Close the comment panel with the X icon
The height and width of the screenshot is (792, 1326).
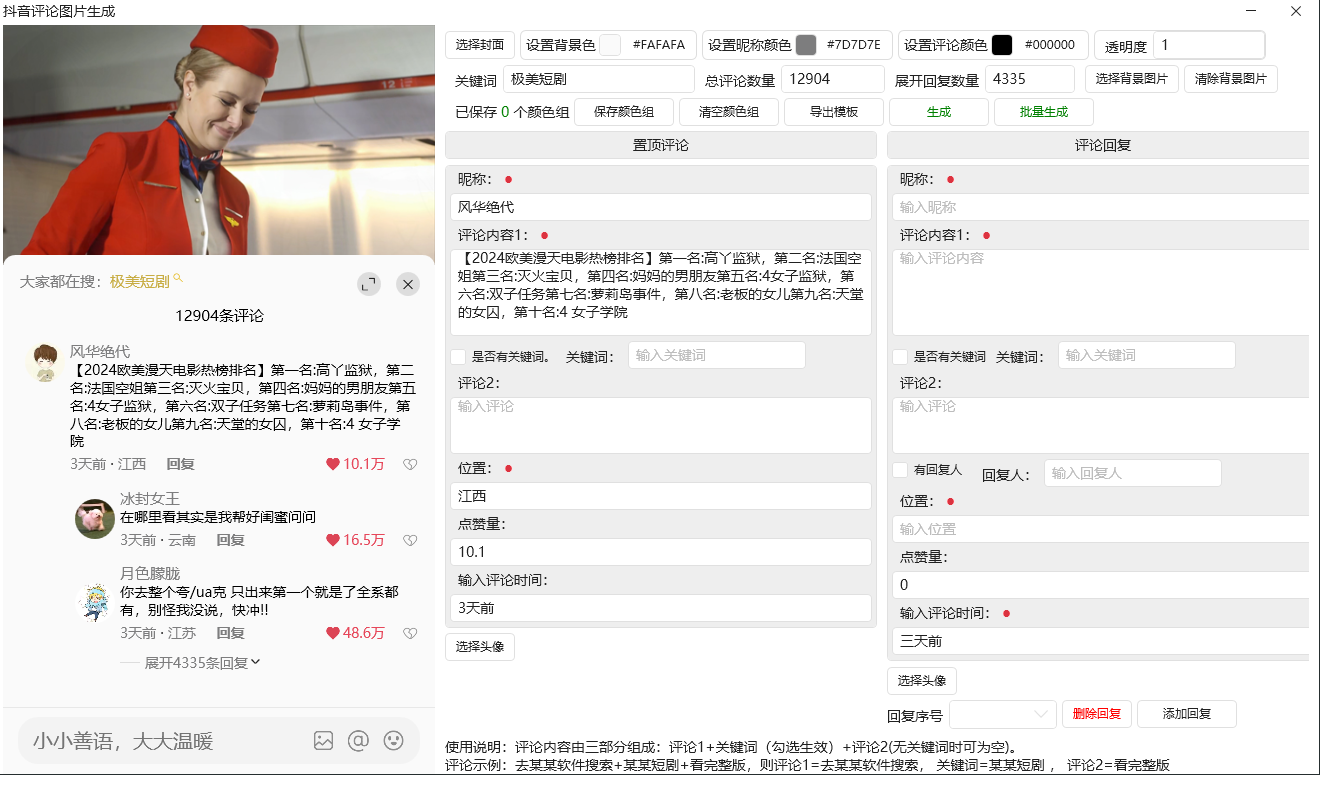(x=407, y=284)
